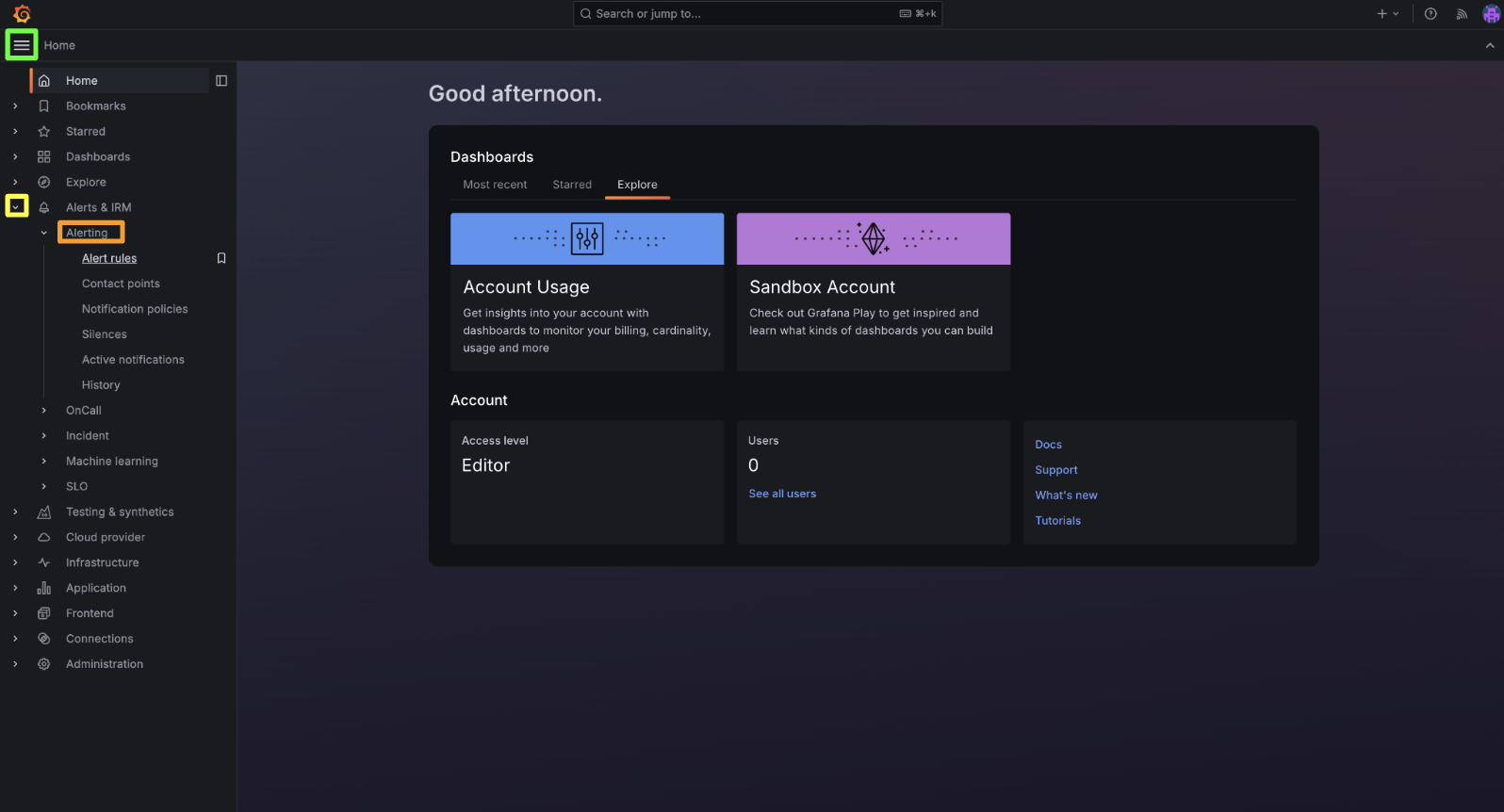Image resolution: width=1504 pixels, height=812 pixels.
Task: Expand the OnCall submenu chevron
Action: point(44,411)
